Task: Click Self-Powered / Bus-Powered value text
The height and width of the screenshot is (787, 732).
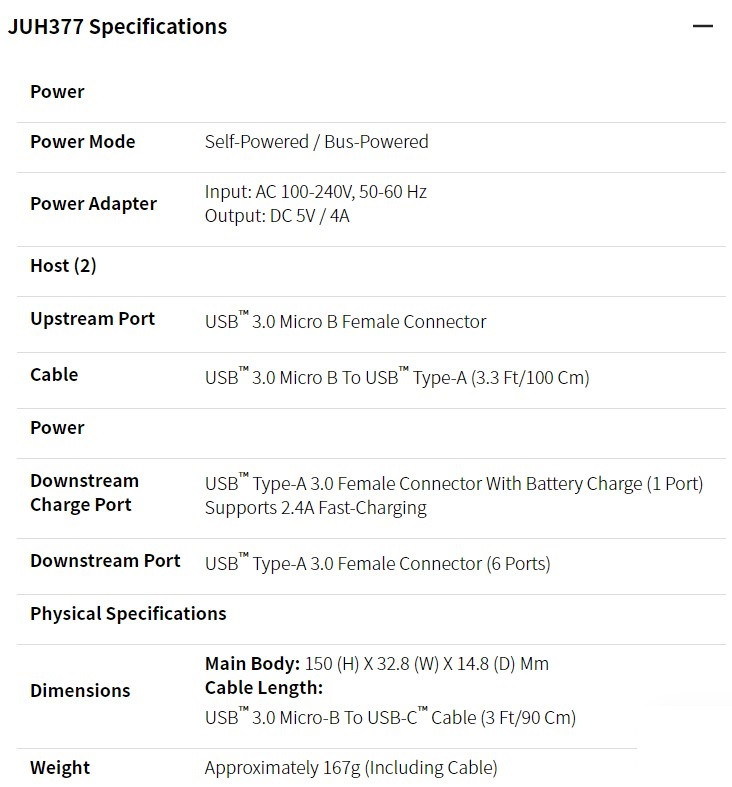Action: click(x=316, y=142)
